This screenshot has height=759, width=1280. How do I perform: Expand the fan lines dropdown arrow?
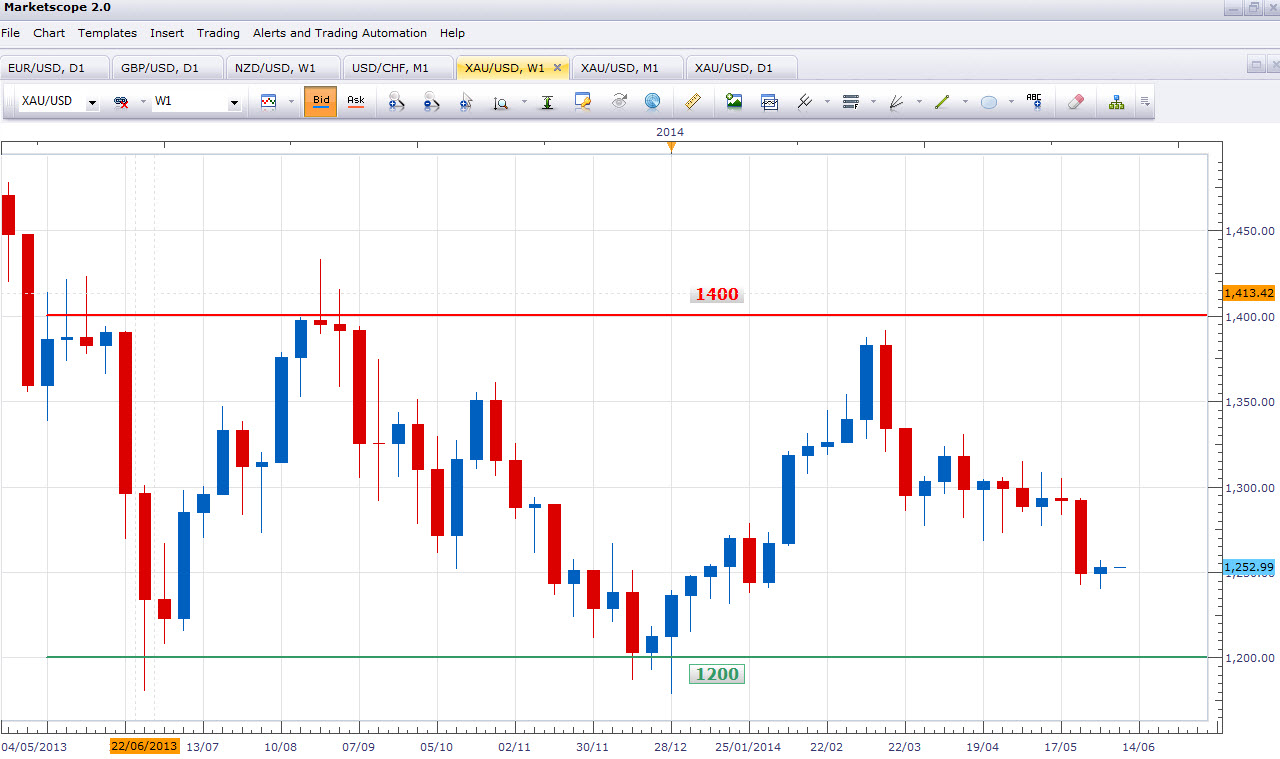(x=918, y=102)
